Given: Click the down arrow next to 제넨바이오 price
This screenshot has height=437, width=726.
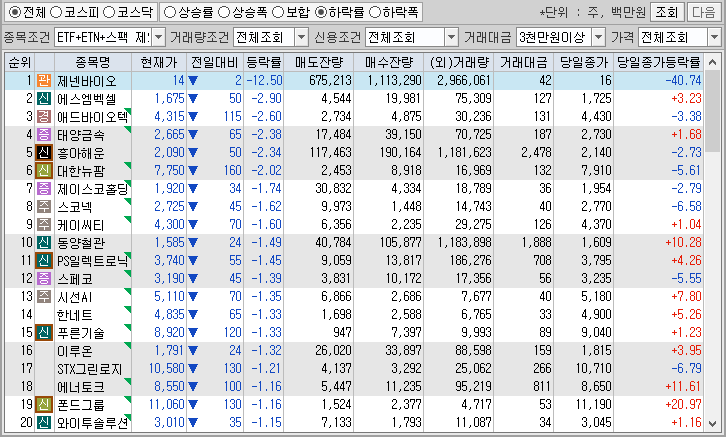Looking at the screenshot, I should (x=193, y=81).
